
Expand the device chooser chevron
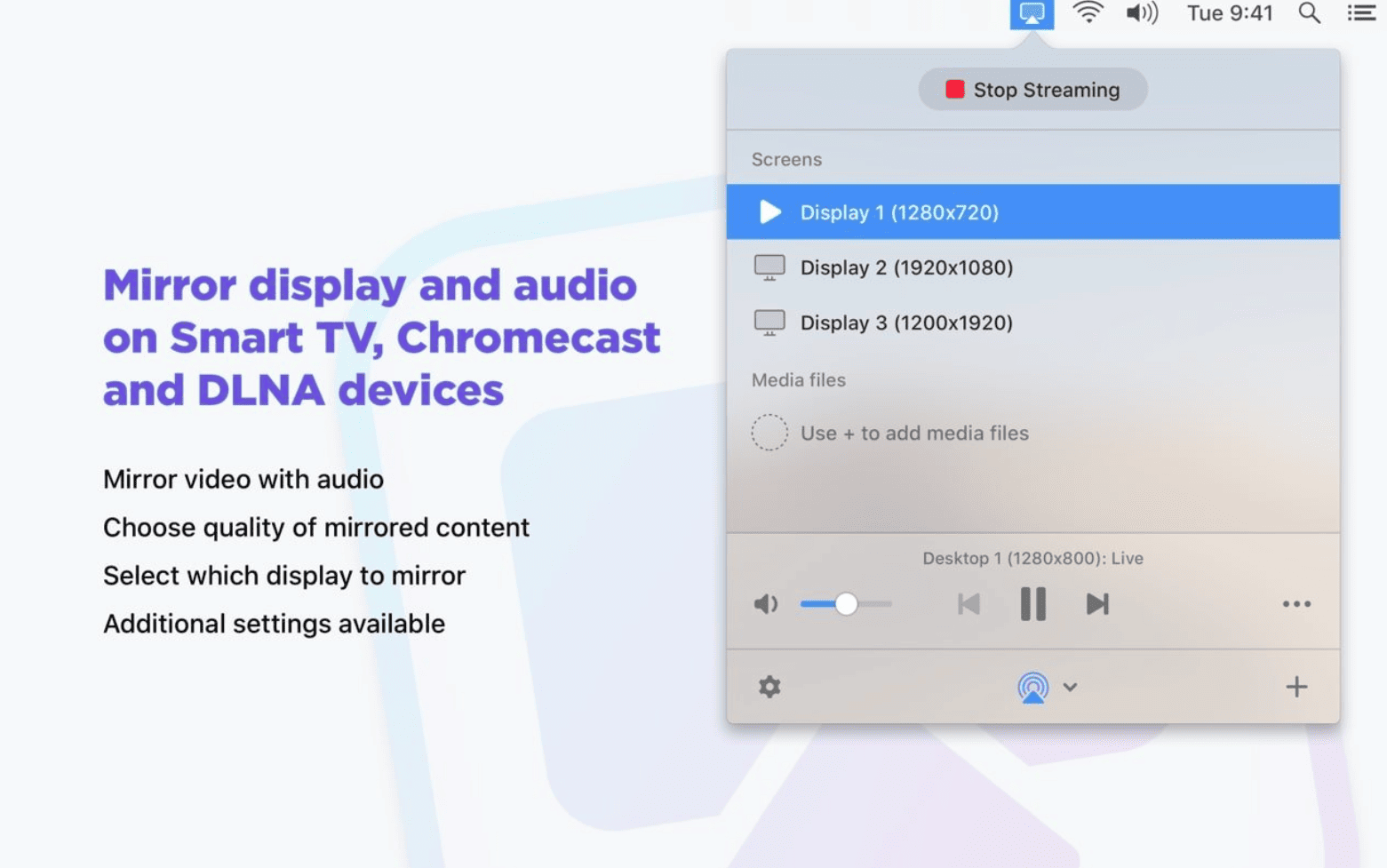coord(1070,687)
